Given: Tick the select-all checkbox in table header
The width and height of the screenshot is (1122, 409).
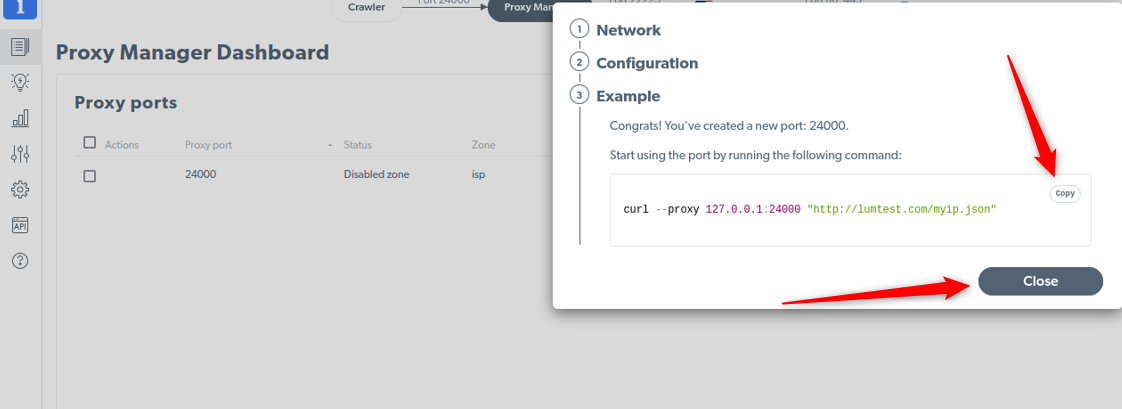Looking at the screenshot, I should coord(90,143).
